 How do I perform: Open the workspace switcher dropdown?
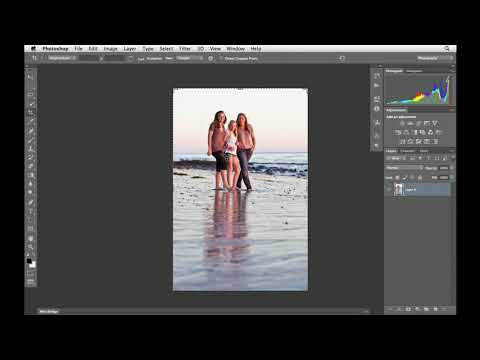(x=435, y=58)
